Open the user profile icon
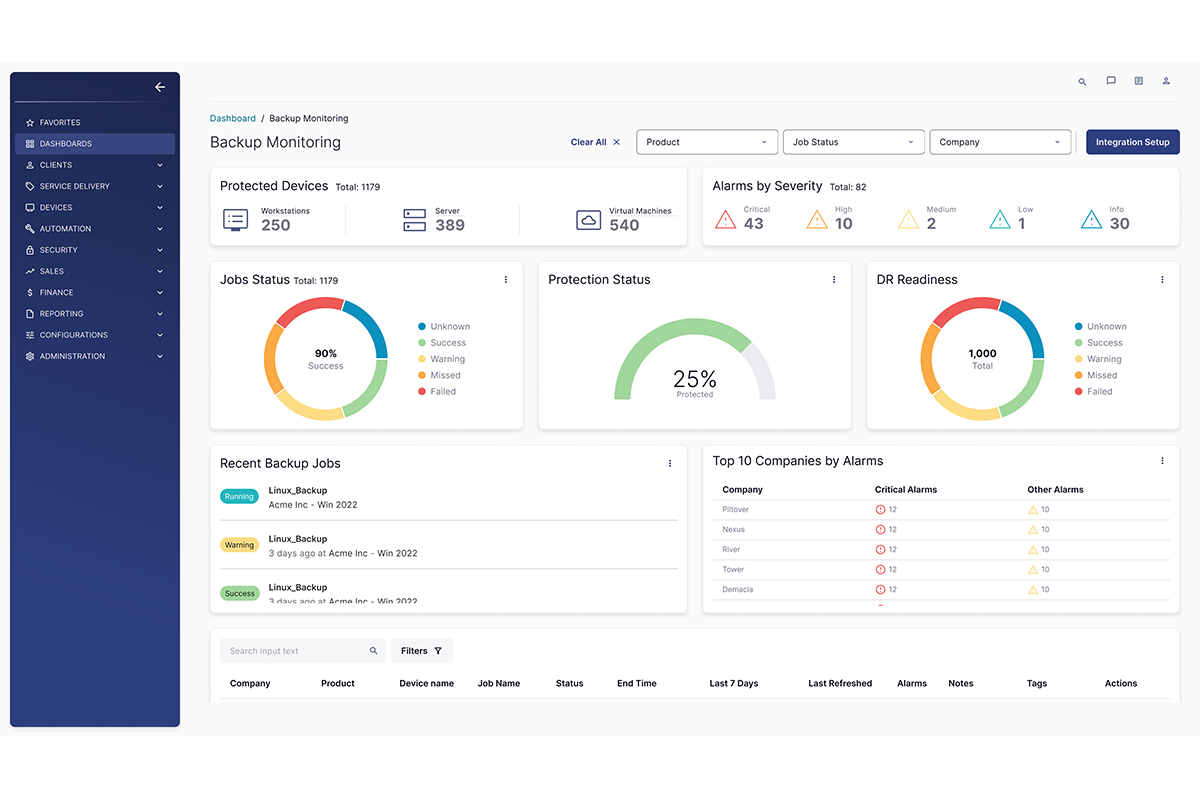Image resolution: width=1200 pixels, height=800 pixels. click(1166, 81)
